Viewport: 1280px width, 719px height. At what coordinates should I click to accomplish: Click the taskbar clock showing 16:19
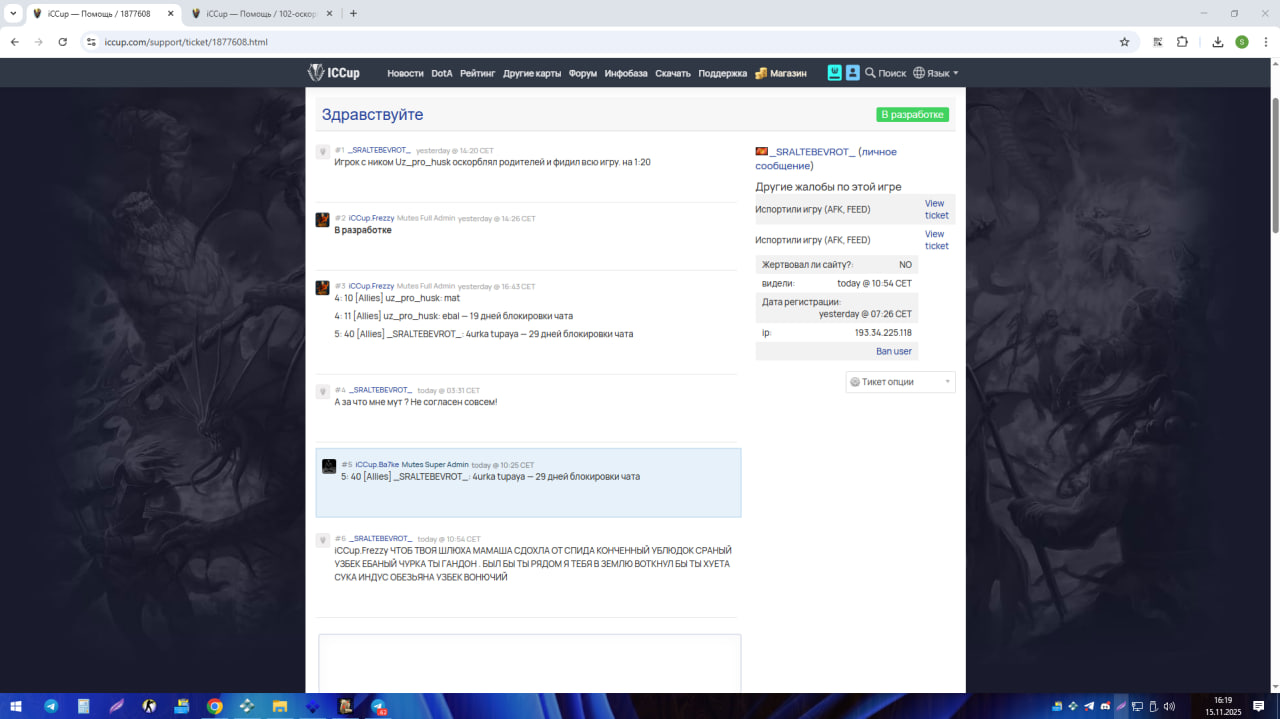click(x=1223, y=706)
